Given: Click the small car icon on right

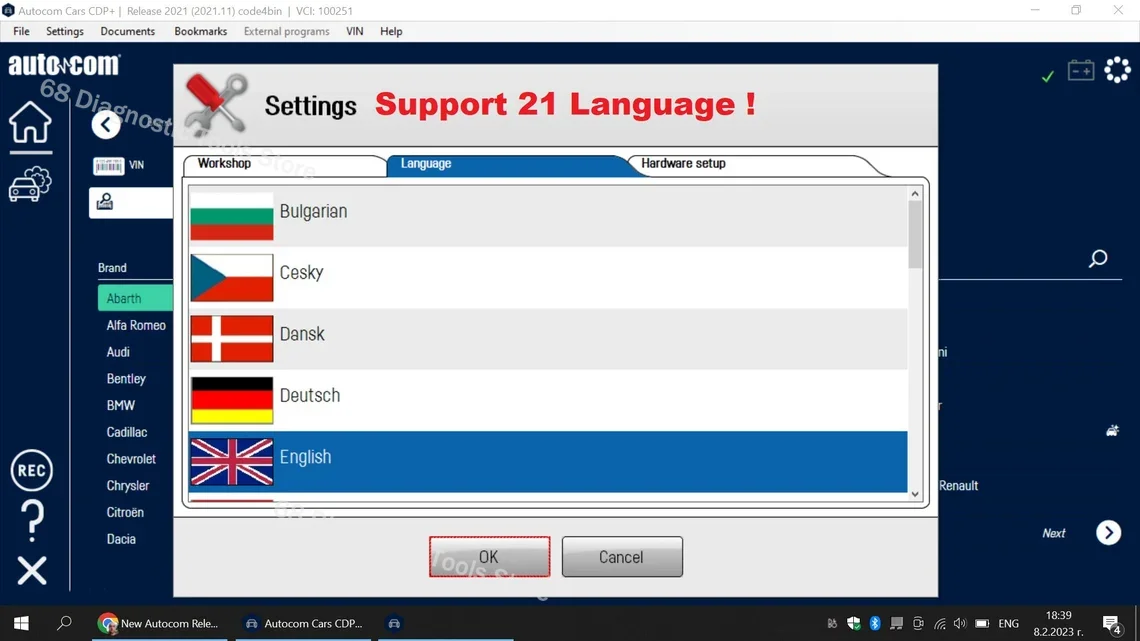Looking at the screenshot, I should point(1112,431).
